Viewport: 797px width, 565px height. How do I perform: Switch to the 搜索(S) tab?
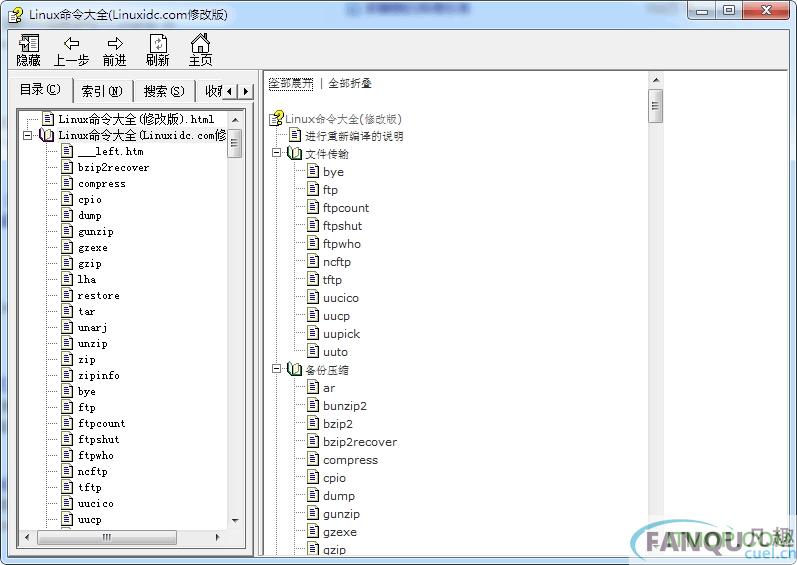tap(164, 91)
